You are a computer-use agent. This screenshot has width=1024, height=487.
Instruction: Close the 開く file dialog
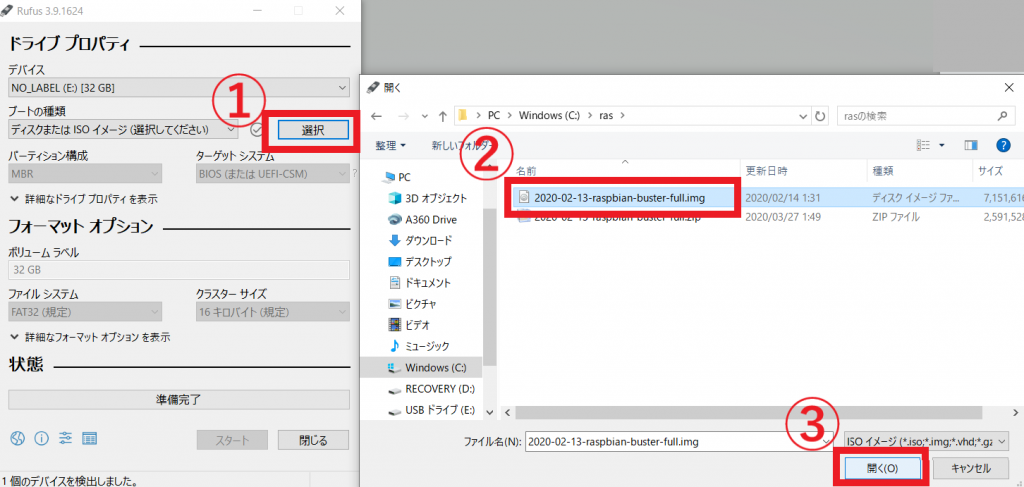(x=1009, y=87)
